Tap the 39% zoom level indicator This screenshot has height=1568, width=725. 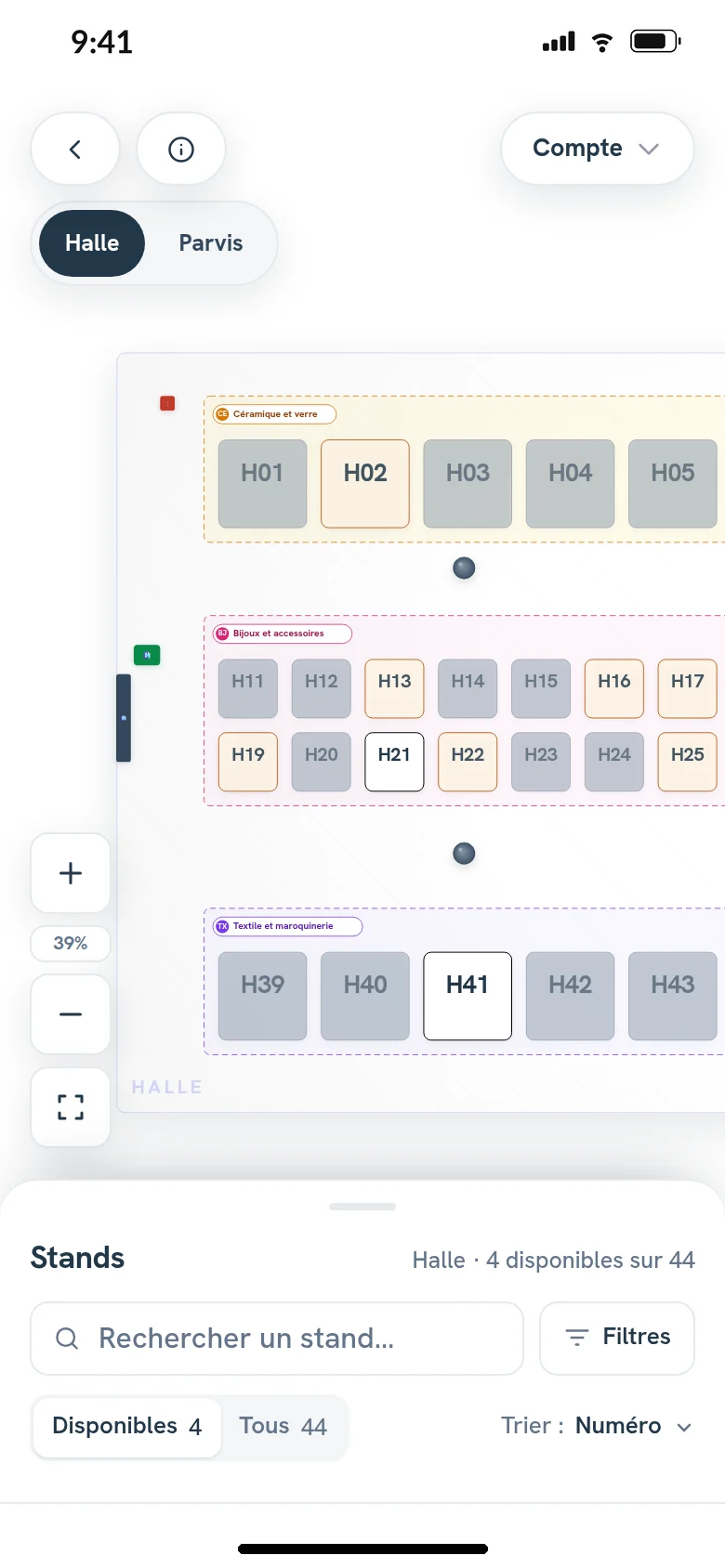coord(71,944)
